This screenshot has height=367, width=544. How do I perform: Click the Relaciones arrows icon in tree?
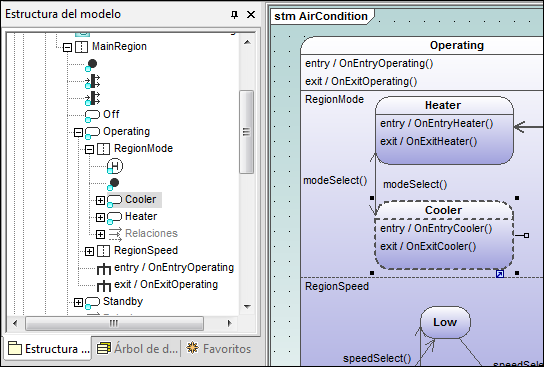115,234
